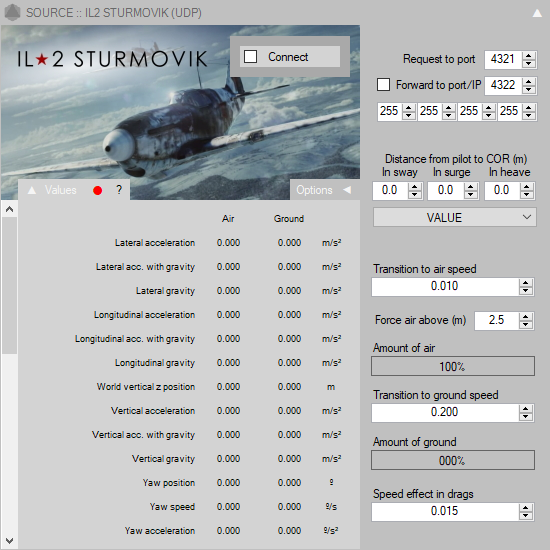Click the In surge distance field

(446, 190)
